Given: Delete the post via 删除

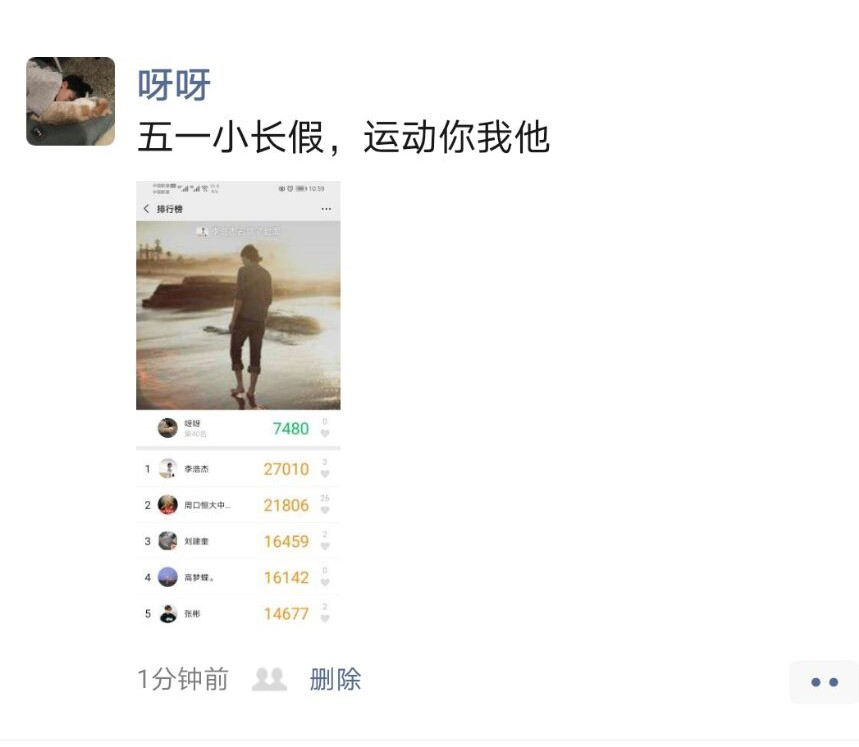Looking at the screenshot, I should 335,679.
